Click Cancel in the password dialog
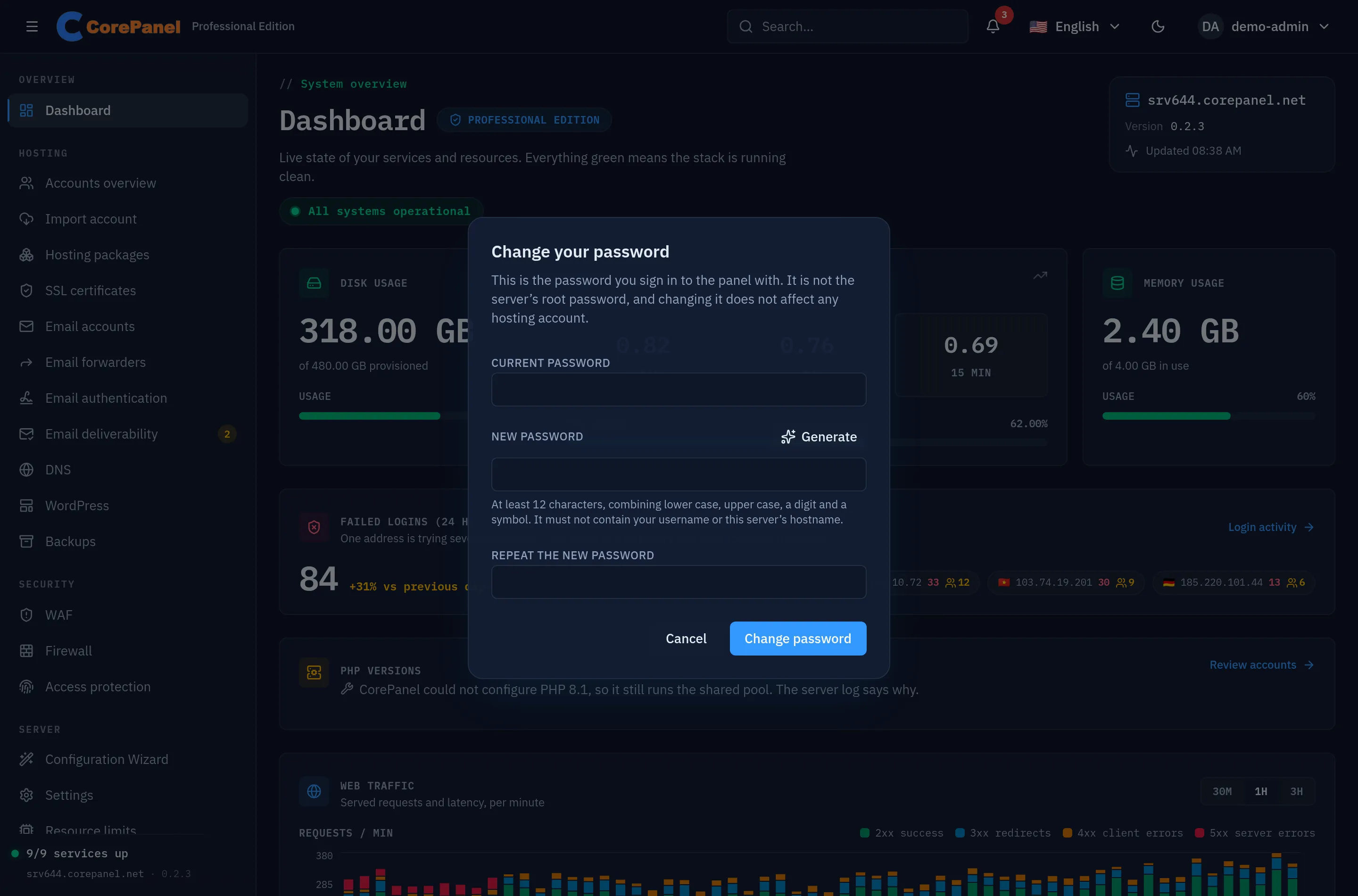 coord(686,639)
